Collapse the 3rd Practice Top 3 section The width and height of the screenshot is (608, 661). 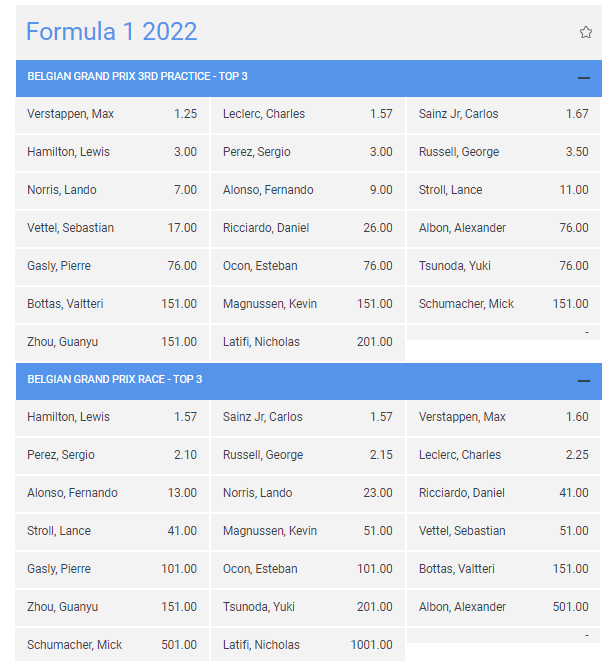pos(584,78)
